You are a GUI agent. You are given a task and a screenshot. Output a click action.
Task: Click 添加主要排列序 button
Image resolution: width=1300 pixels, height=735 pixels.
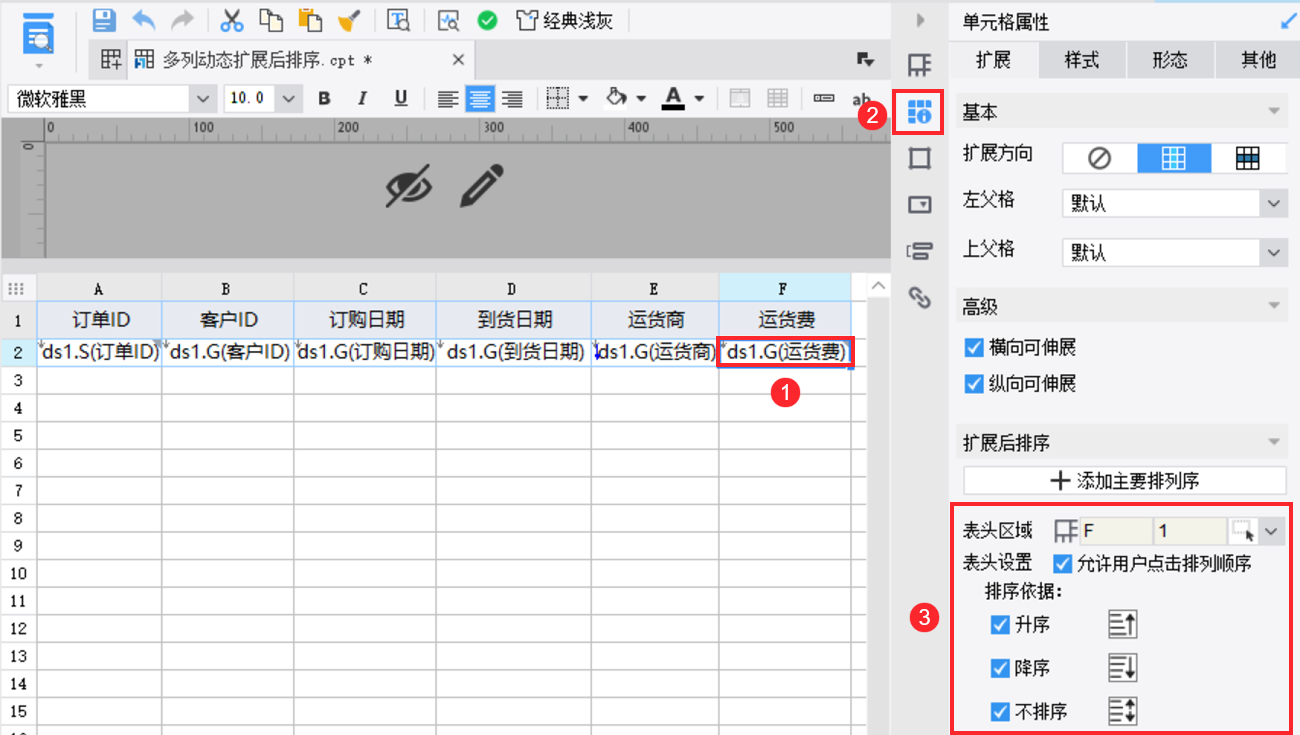pyautogui.click(x=1124, y=480)
